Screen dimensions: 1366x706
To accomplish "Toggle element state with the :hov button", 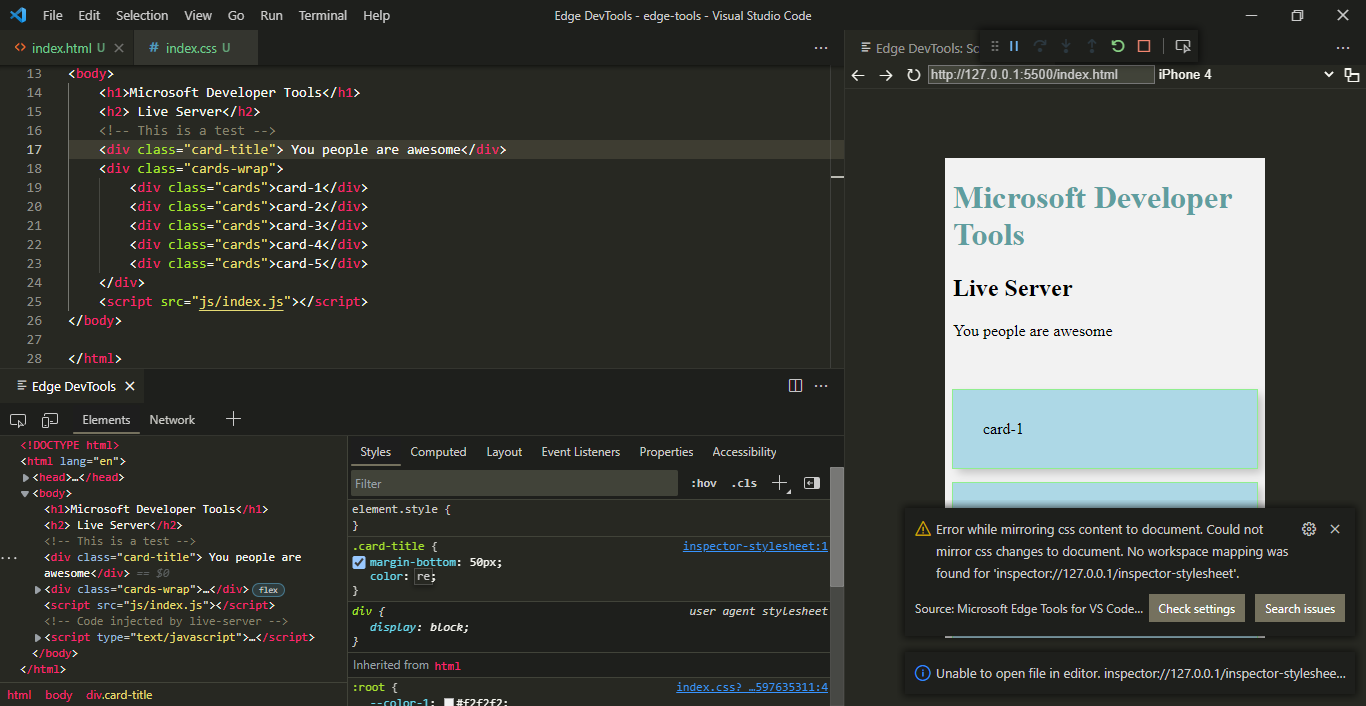I will click(x=703, y=483).
